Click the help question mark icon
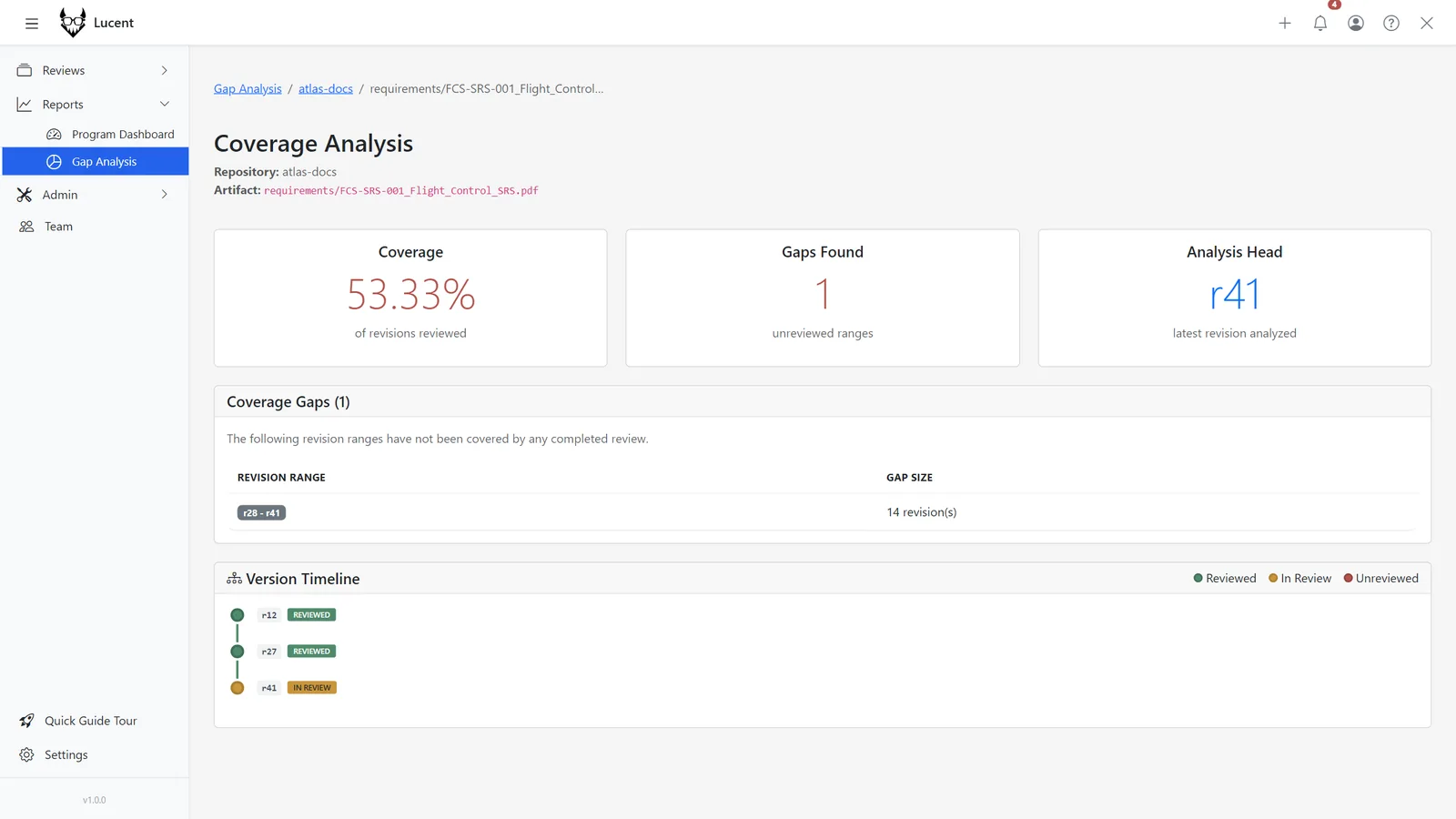The image size is (1456, 819). (x=1391, y=23)
